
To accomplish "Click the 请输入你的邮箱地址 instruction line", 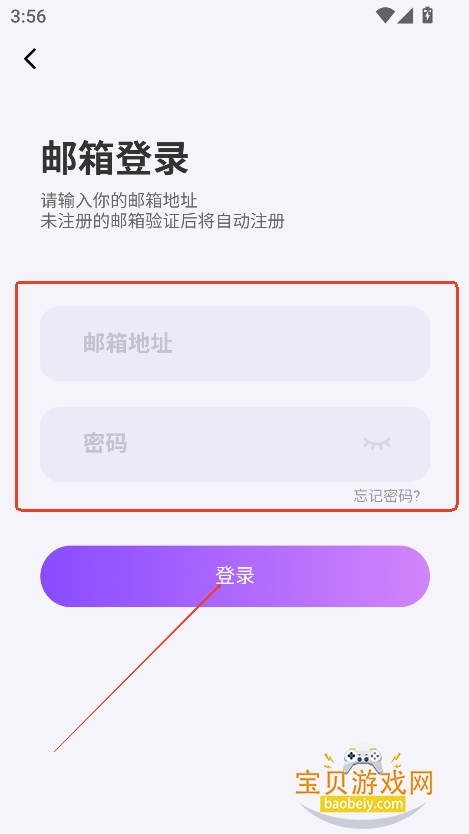I will tap(119, 201).
